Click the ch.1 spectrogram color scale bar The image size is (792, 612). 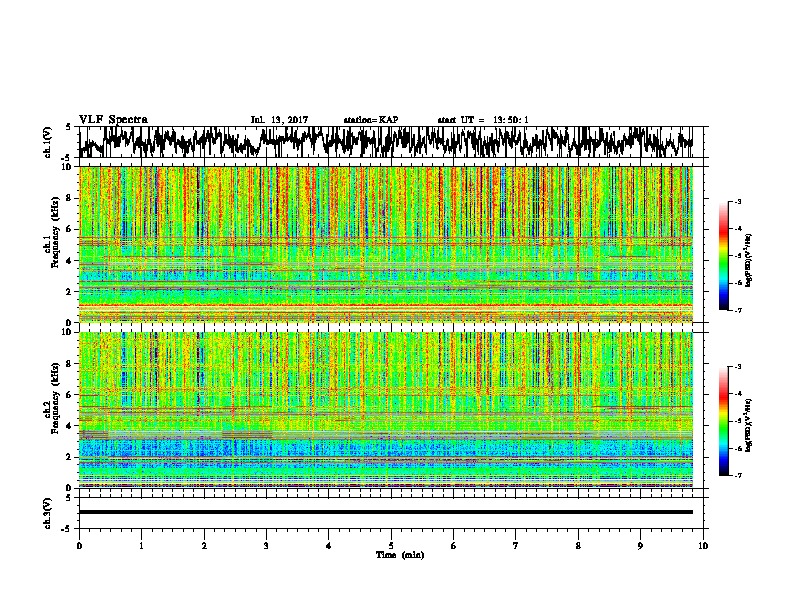[x=723, y=256]
